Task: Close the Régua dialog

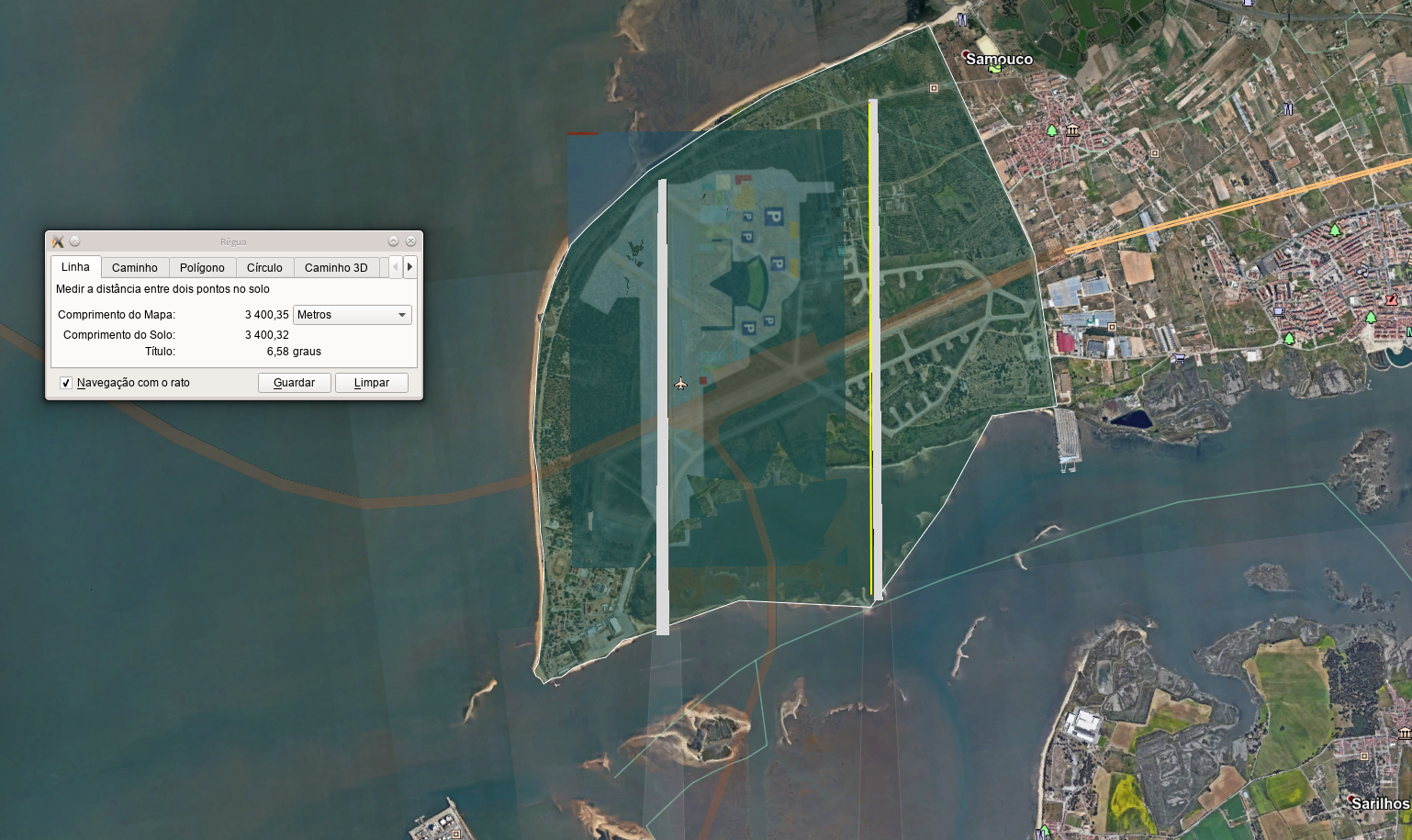Action: [410, 241]
